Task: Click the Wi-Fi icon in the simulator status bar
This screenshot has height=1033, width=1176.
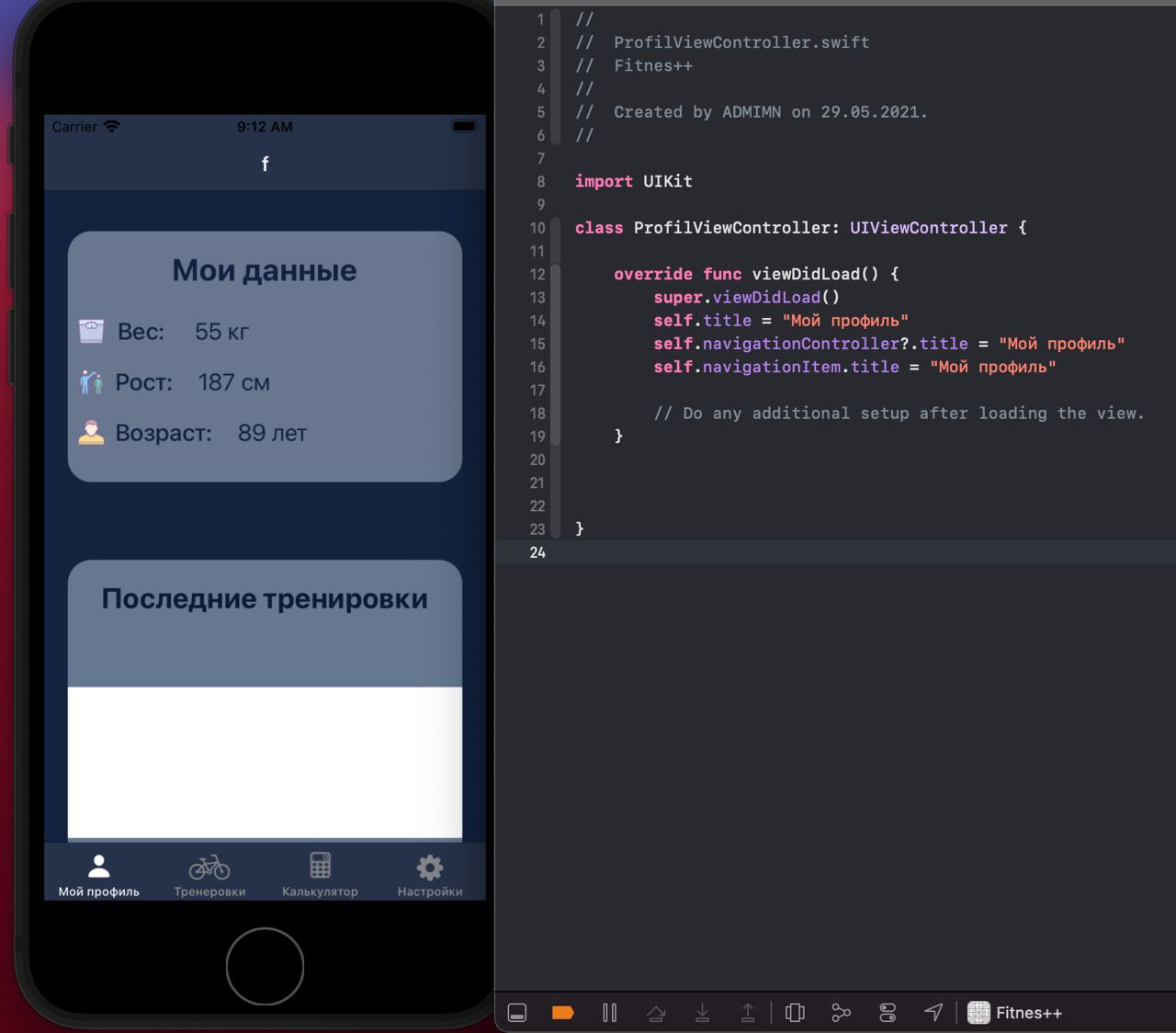Action: [x=112, y=127]
